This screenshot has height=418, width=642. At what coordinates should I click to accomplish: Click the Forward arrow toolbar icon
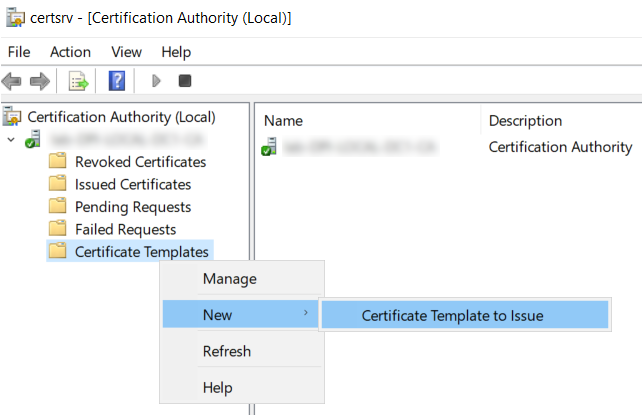[40, 81]
